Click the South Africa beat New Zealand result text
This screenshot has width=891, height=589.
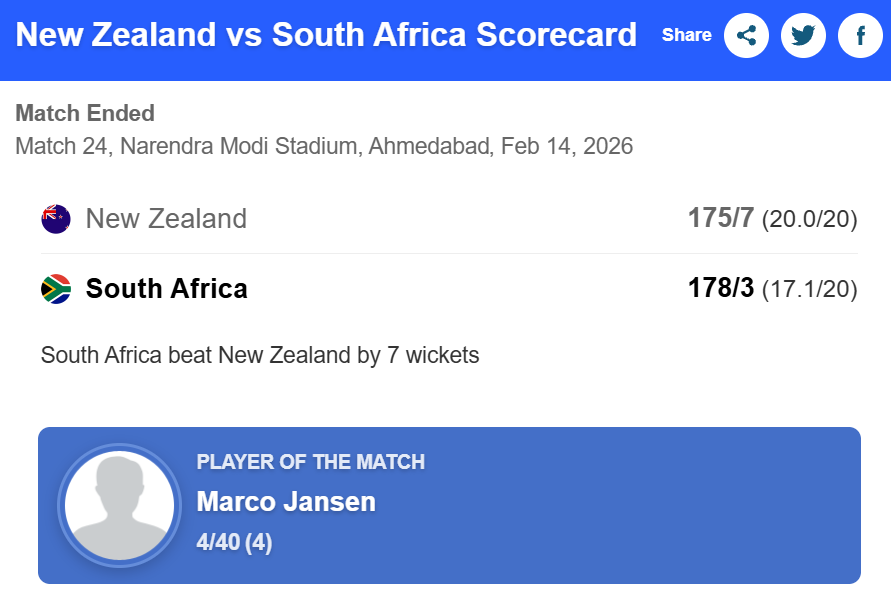260,355
